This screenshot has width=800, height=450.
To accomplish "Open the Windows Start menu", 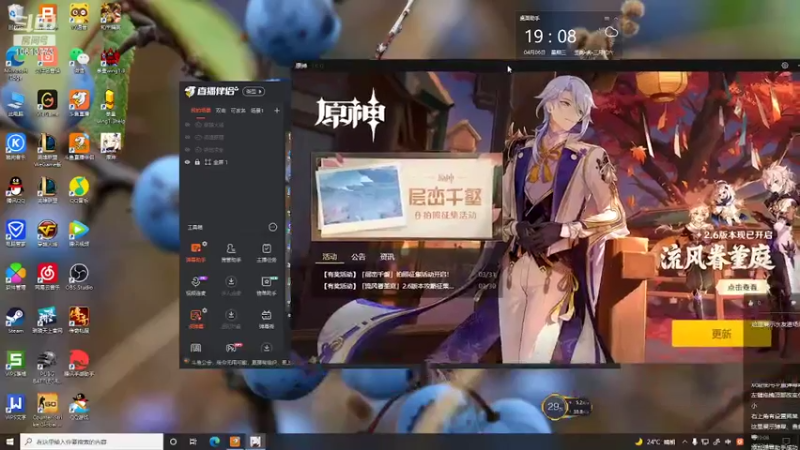I will [10, 441].
